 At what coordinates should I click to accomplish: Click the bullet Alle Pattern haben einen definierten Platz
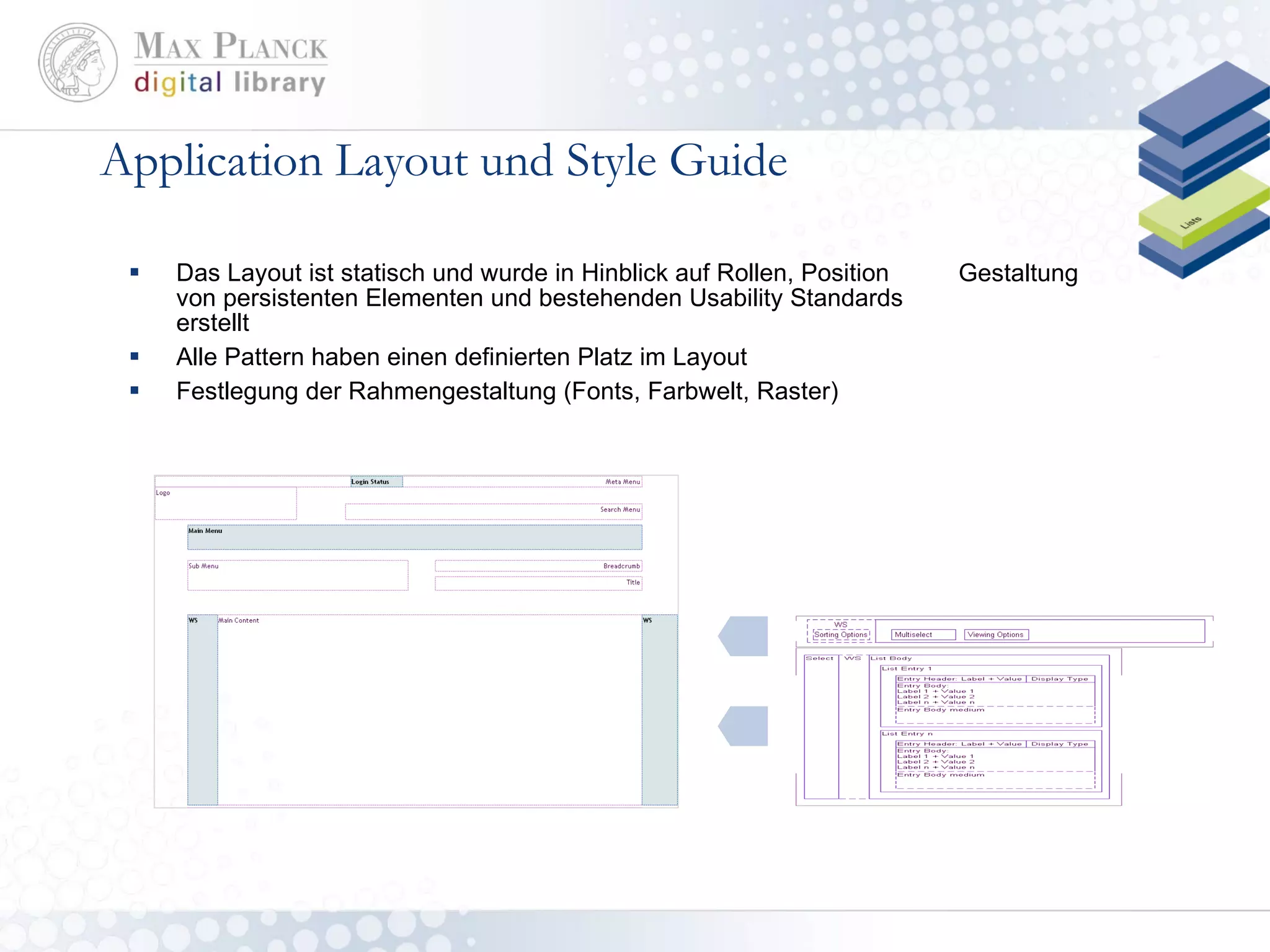click(461, 357)
